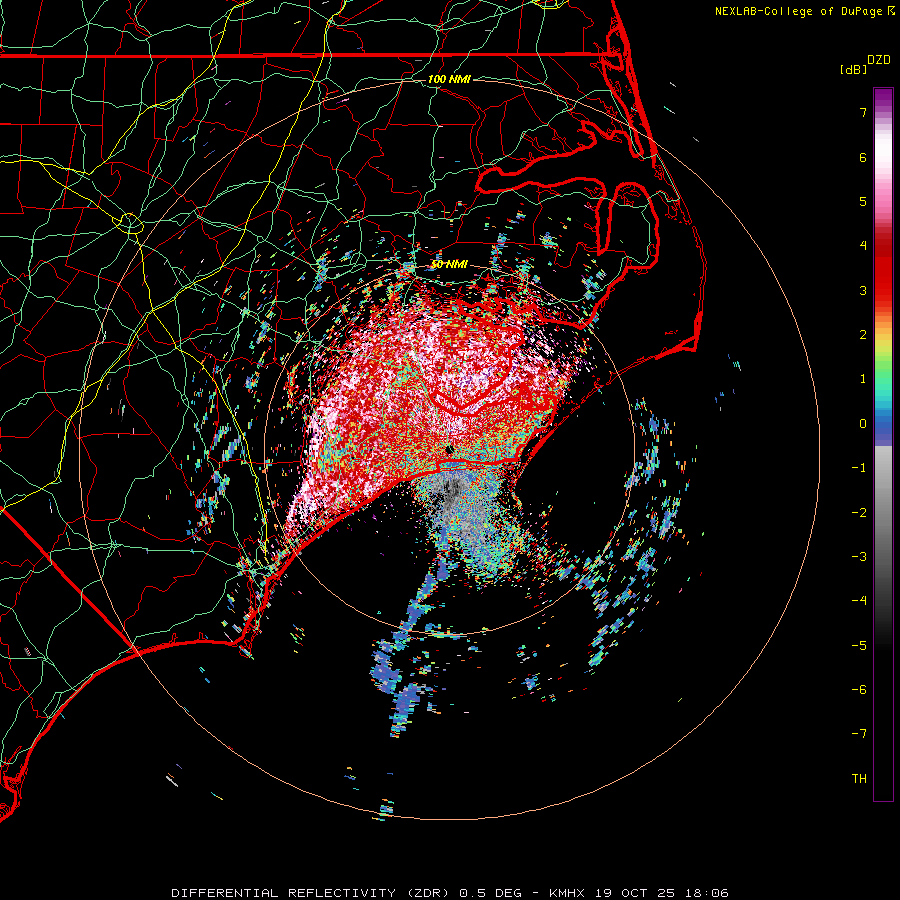Click the circular highway loop on map
The height and width of the screenshot is (900, 900).
[x=130, y=223]
